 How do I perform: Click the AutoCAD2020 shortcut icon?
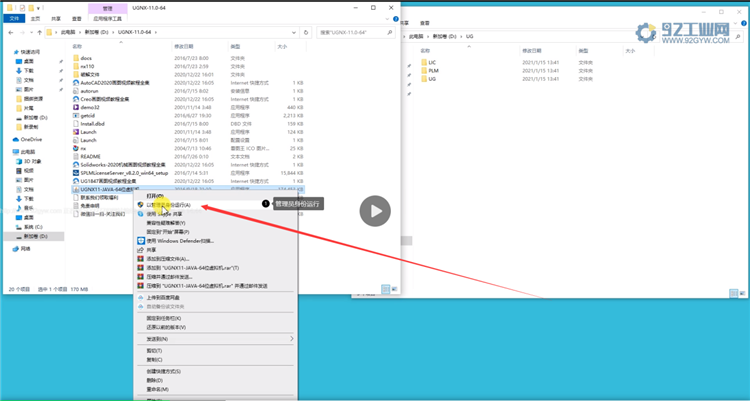coord(76,83)
